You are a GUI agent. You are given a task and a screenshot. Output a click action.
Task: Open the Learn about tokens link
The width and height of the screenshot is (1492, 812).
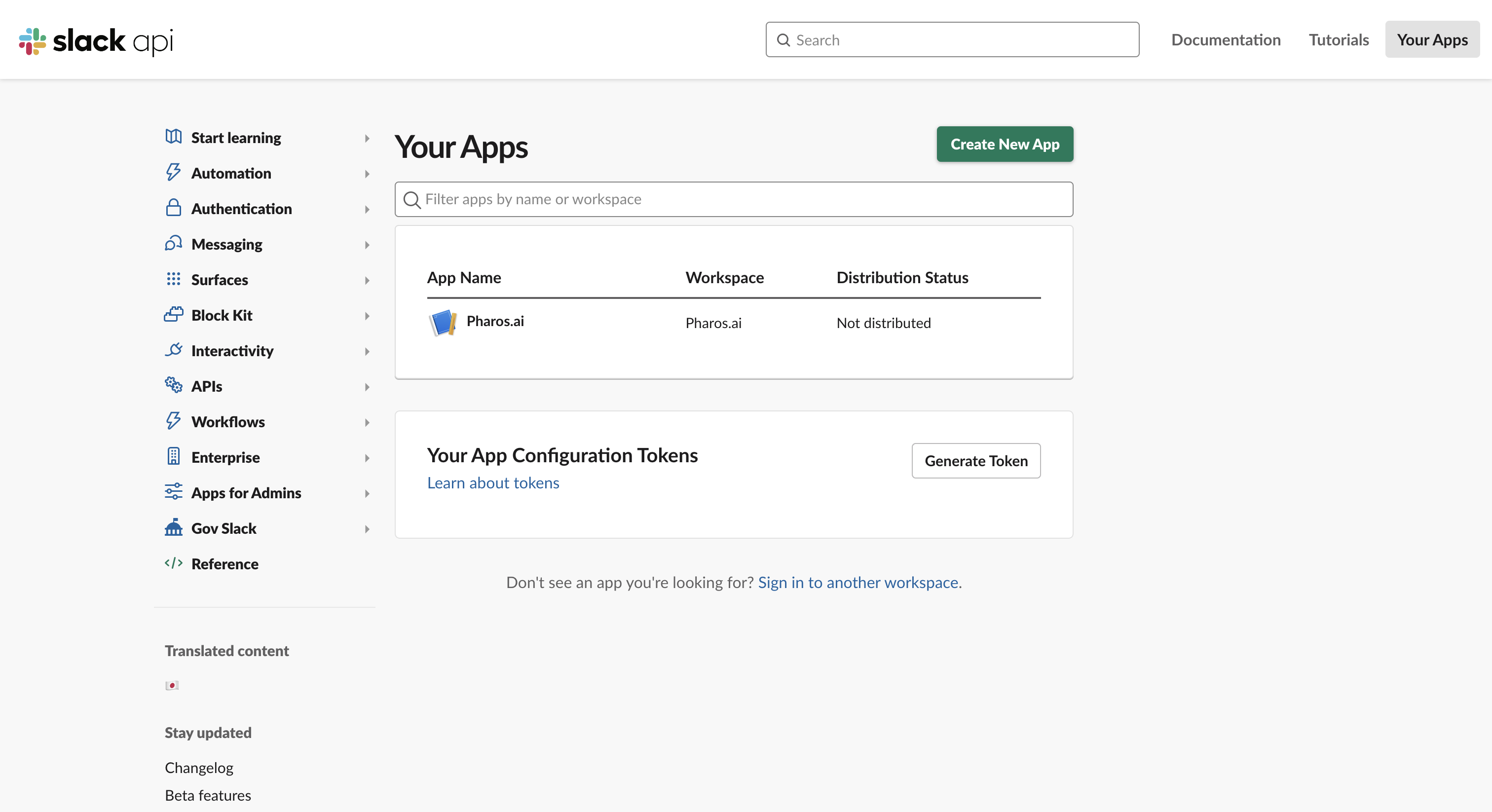(493, 482)
